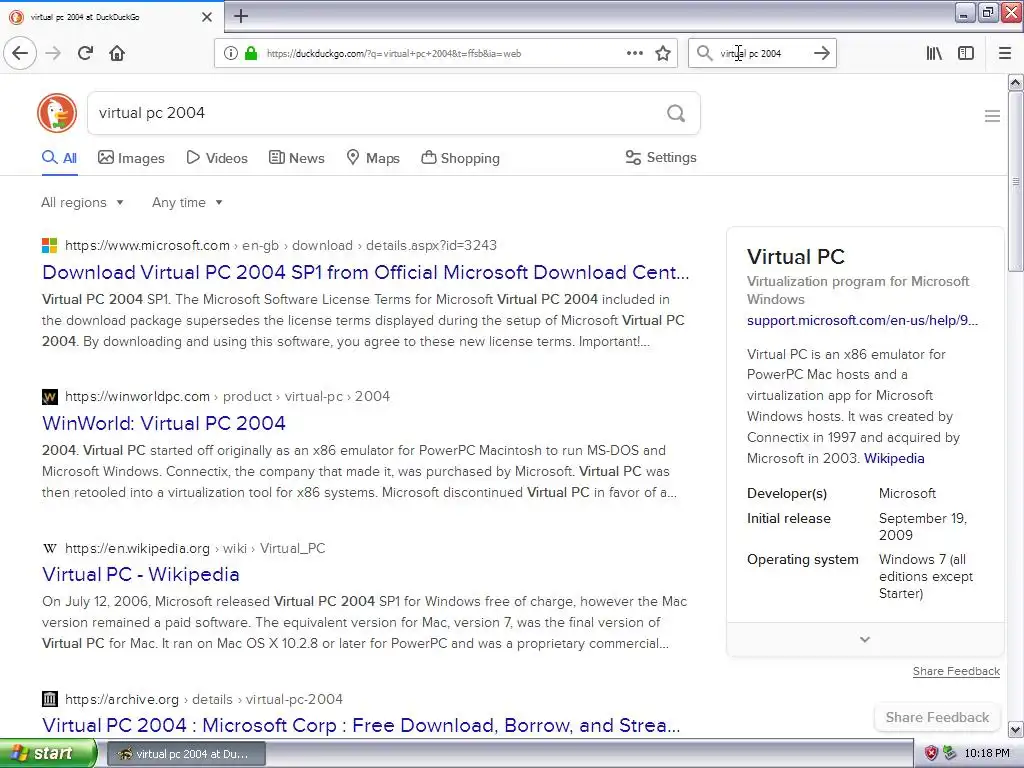Click floating Share Feedback button
The image size is (1024, 768).
[x=937, y=717]
